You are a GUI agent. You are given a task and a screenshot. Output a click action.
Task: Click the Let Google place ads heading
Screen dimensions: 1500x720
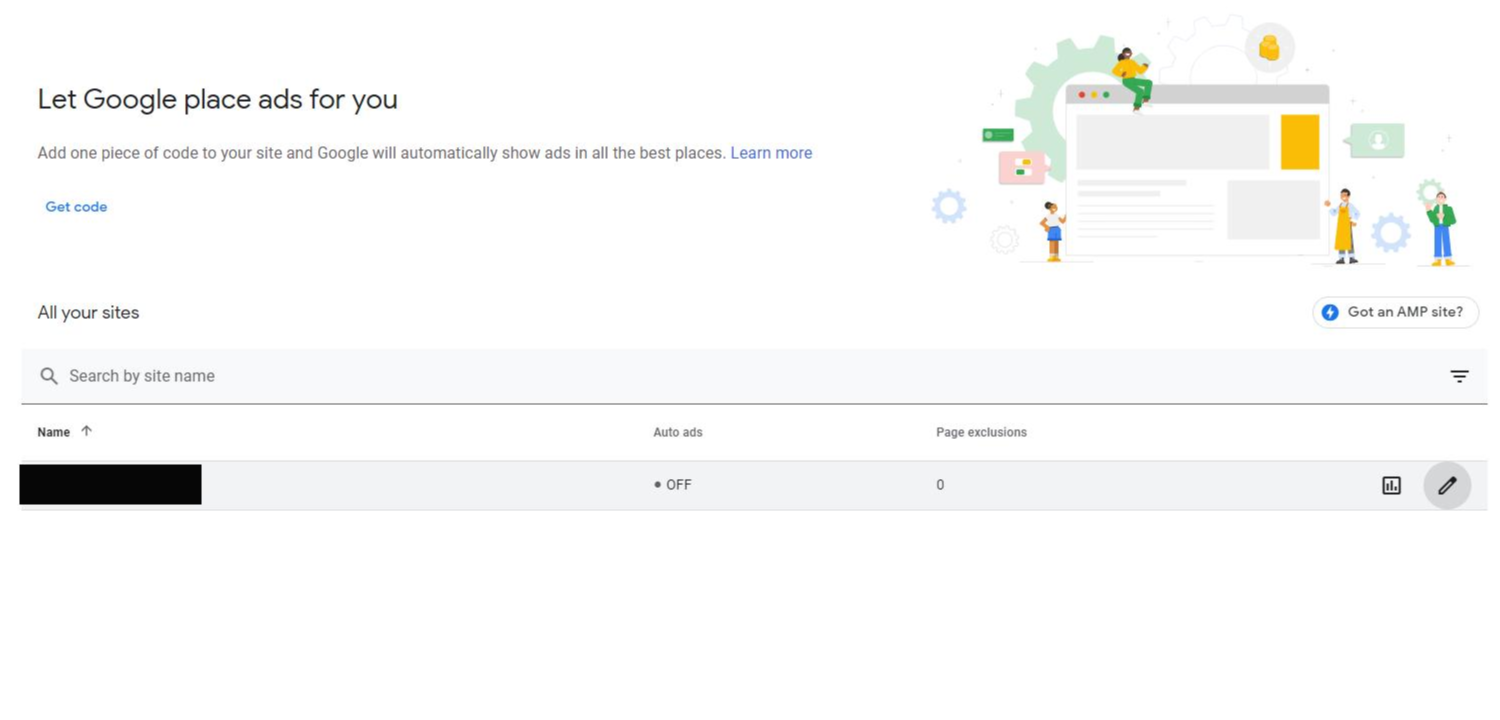(217, 99)
